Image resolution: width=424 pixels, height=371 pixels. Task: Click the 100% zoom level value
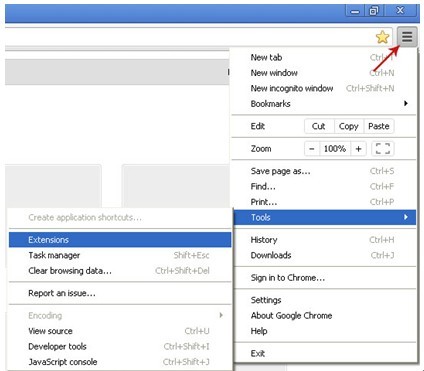click(x=335, y=149)
